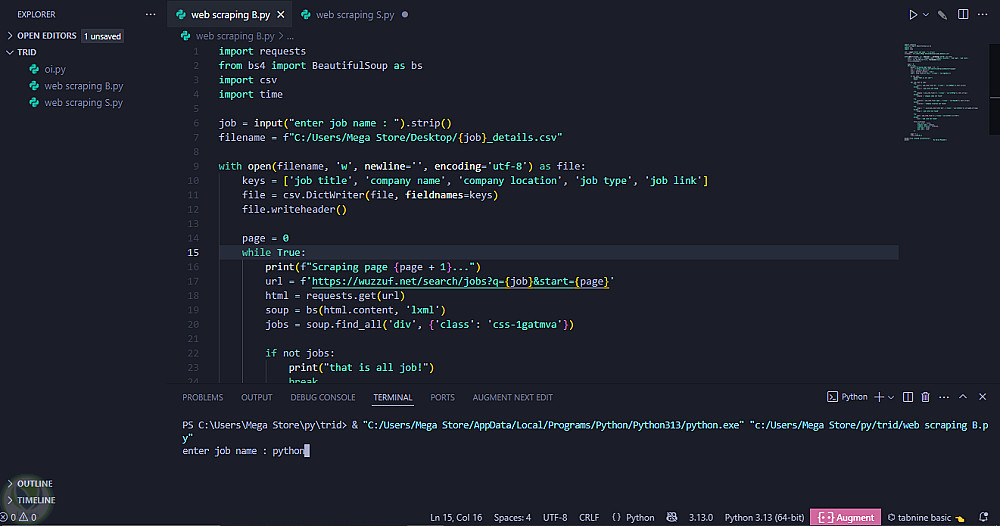Open the run options dropdown arrow
Screen dimensions: 1000x526
click(926, 15)
